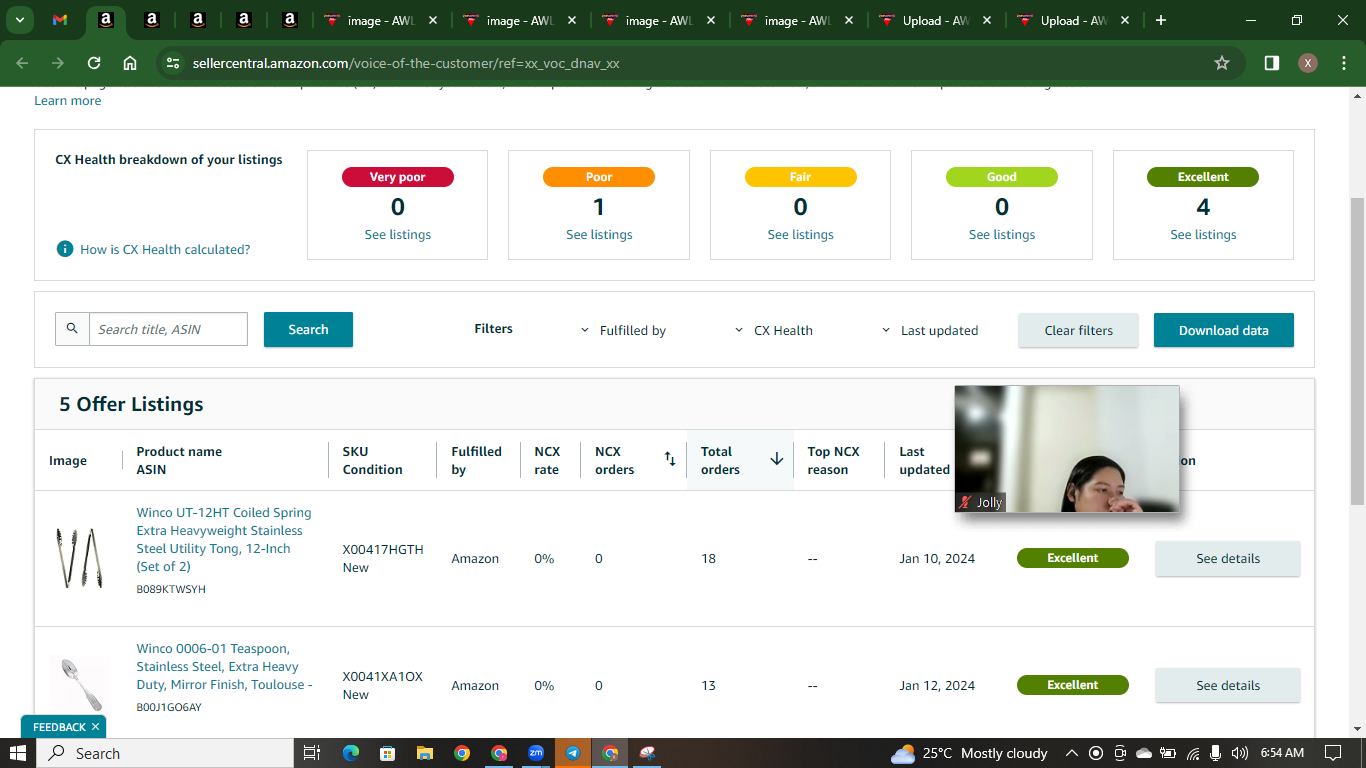Screen dimensions: 1366x768
Task: Open How is CX Health calculated
Action: (165, 249)
